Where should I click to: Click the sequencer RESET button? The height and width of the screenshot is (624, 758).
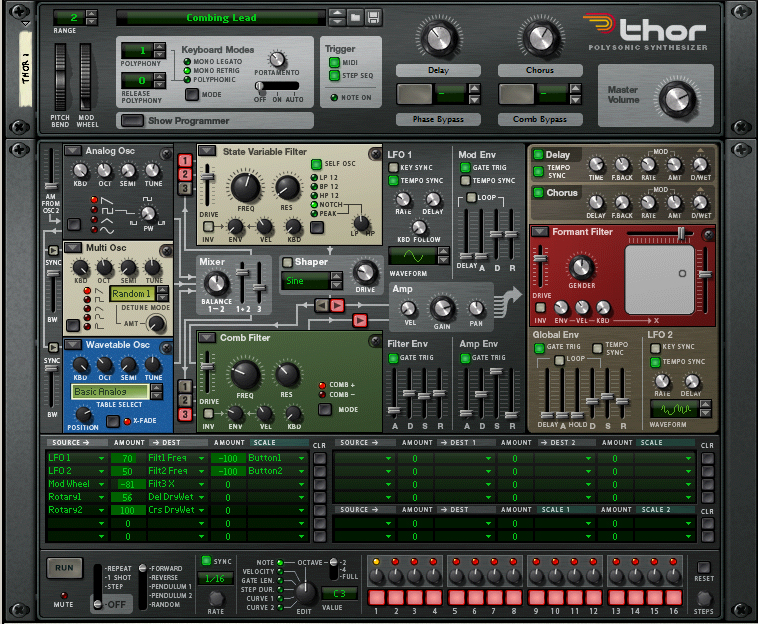point(704,567)
